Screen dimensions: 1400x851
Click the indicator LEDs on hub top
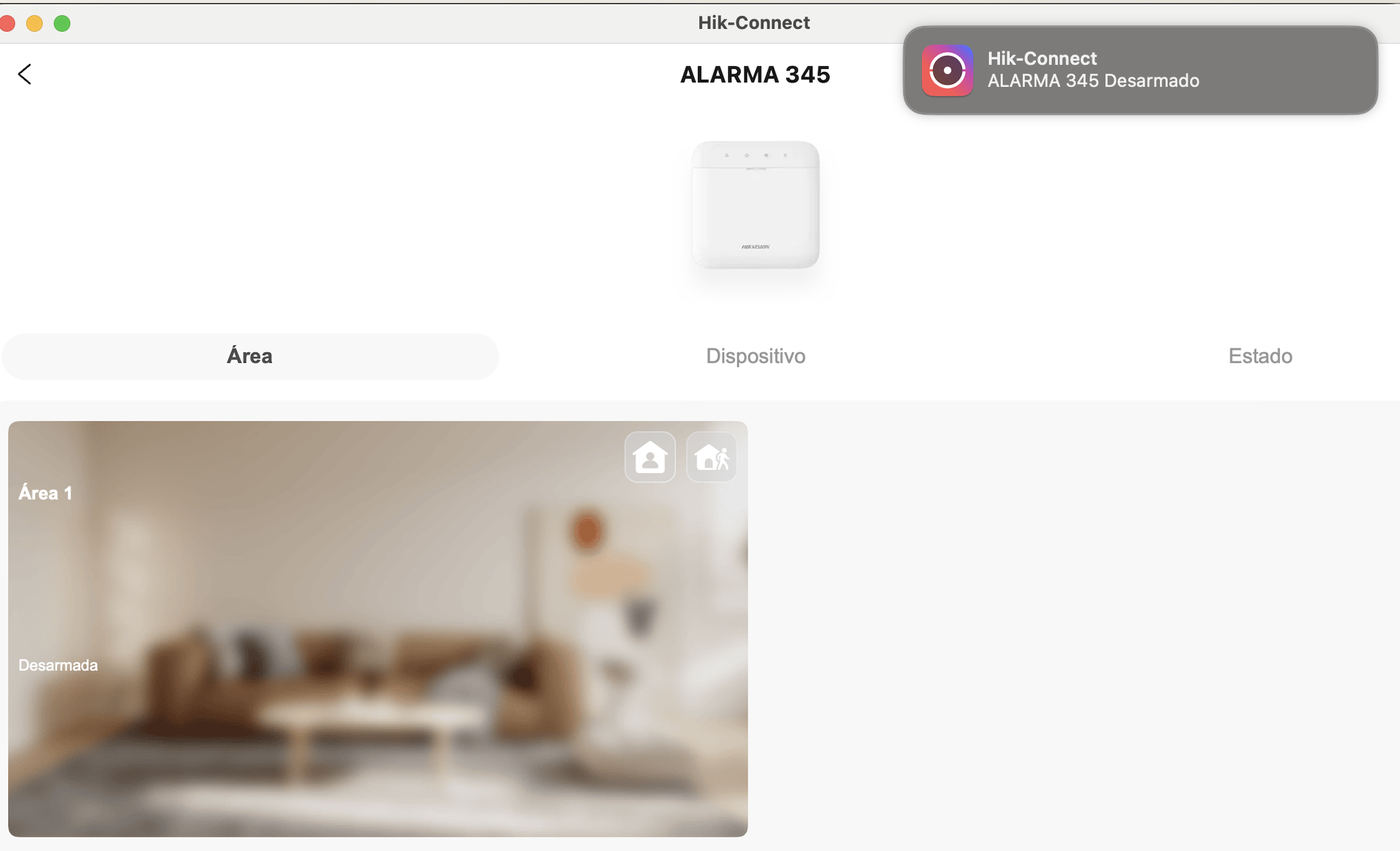point(756,155)
